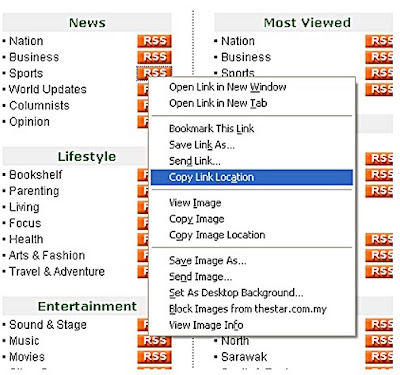Choose Send Image… from the menu
This screenshot has height=375, width=400.
point(252,277)
